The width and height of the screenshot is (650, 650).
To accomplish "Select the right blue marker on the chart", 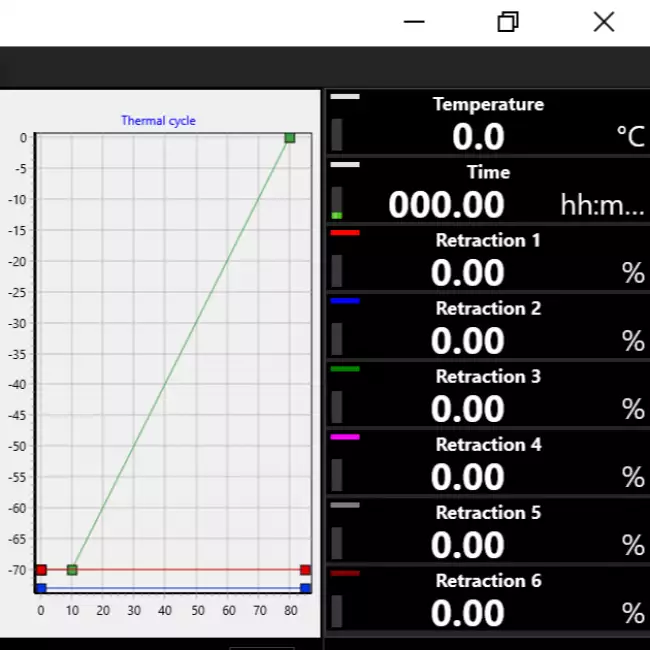I will coord(305,588).
